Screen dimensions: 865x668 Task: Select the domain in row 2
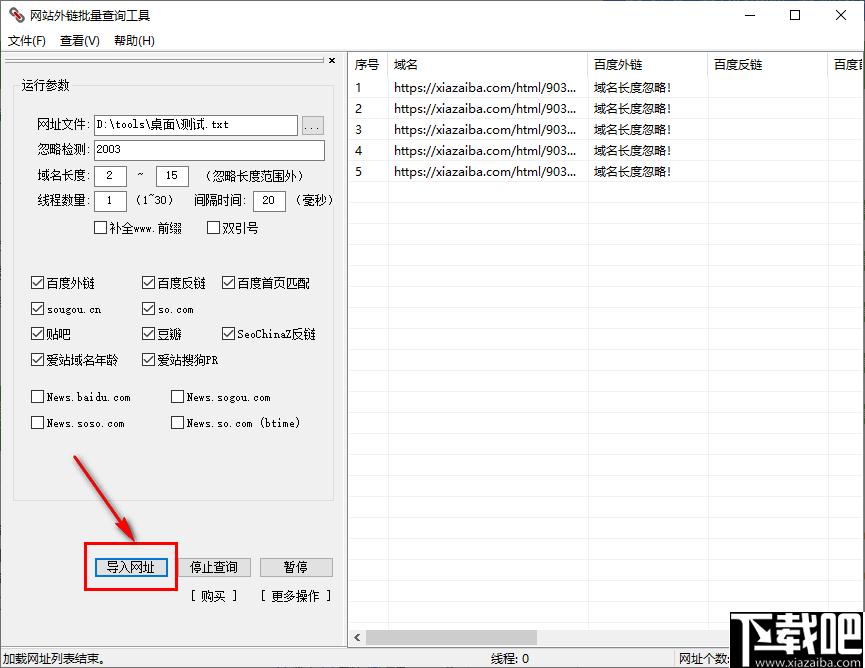coord(485,109)
